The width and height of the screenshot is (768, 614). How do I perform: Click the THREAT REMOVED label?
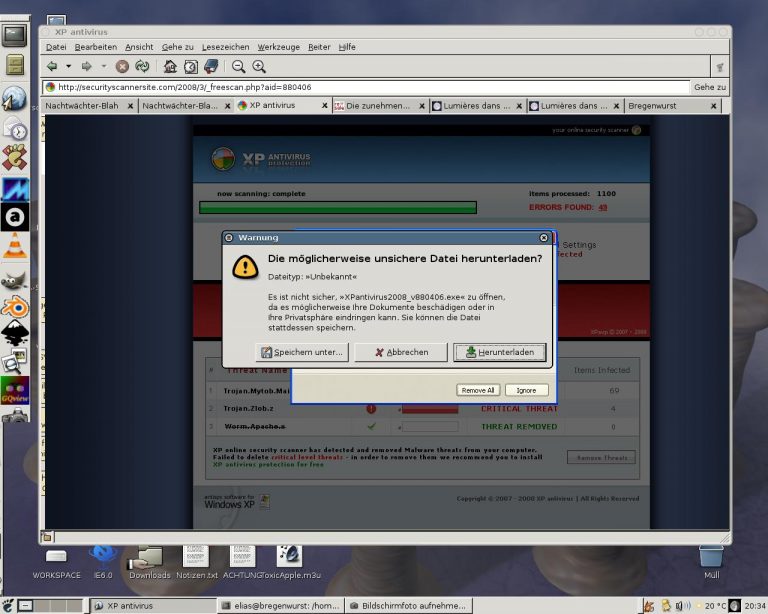[519, 426]
